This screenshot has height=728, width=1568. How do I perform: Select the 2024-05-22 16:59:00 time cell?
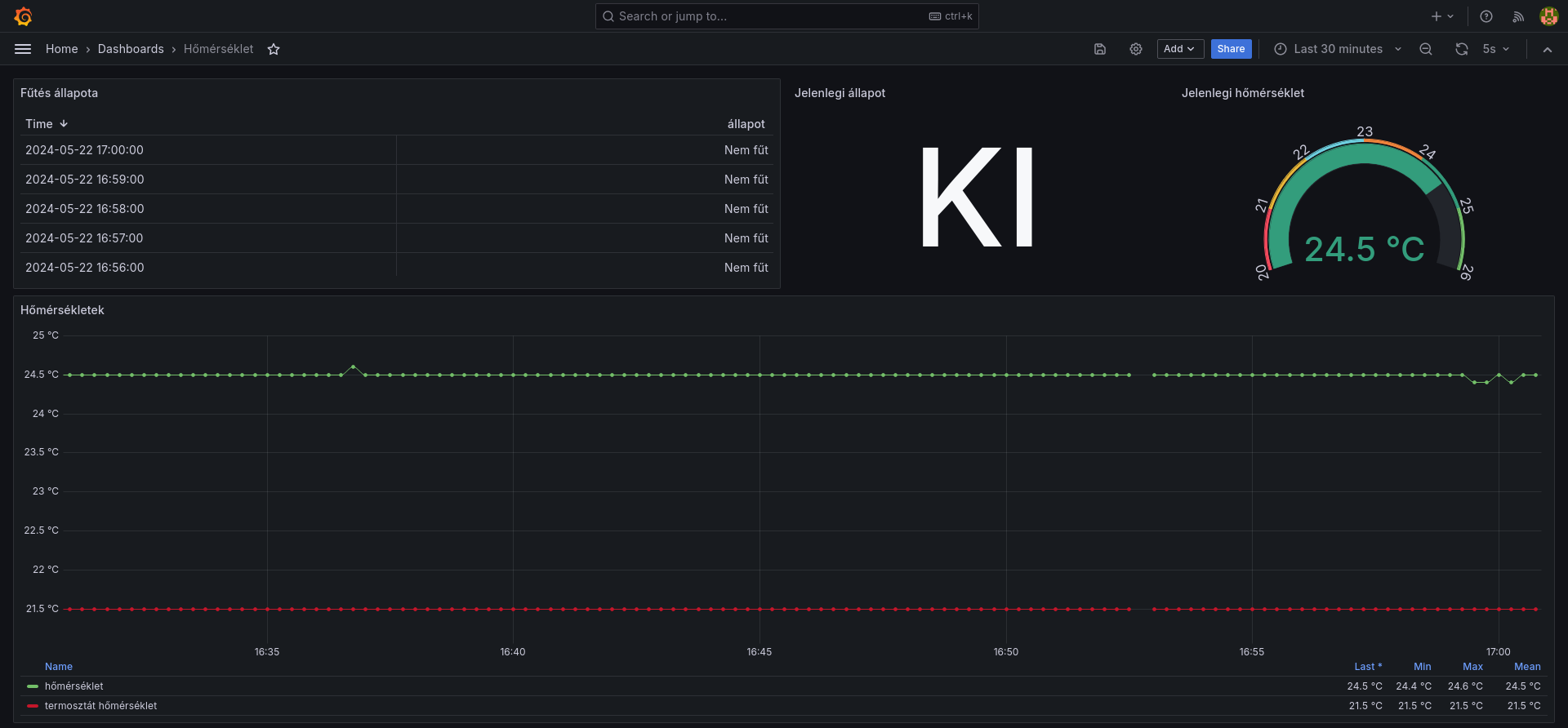pos(208,180)
